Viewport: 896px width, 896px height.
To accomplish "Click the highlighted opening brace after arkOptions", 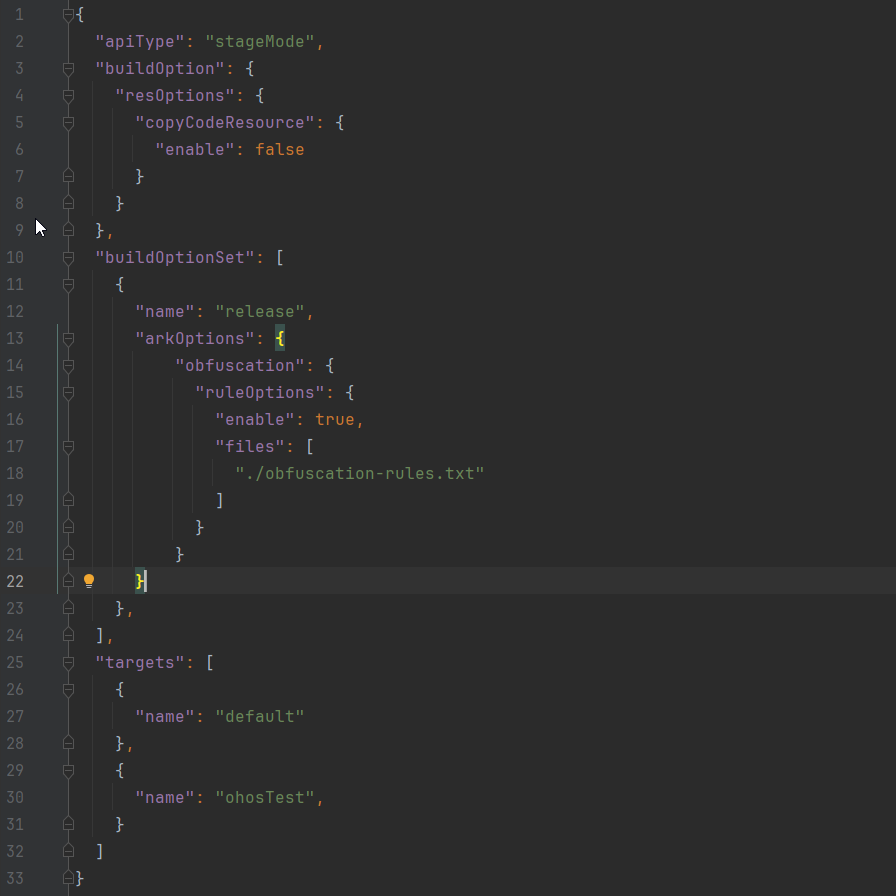I will click(x=279, y=339).
